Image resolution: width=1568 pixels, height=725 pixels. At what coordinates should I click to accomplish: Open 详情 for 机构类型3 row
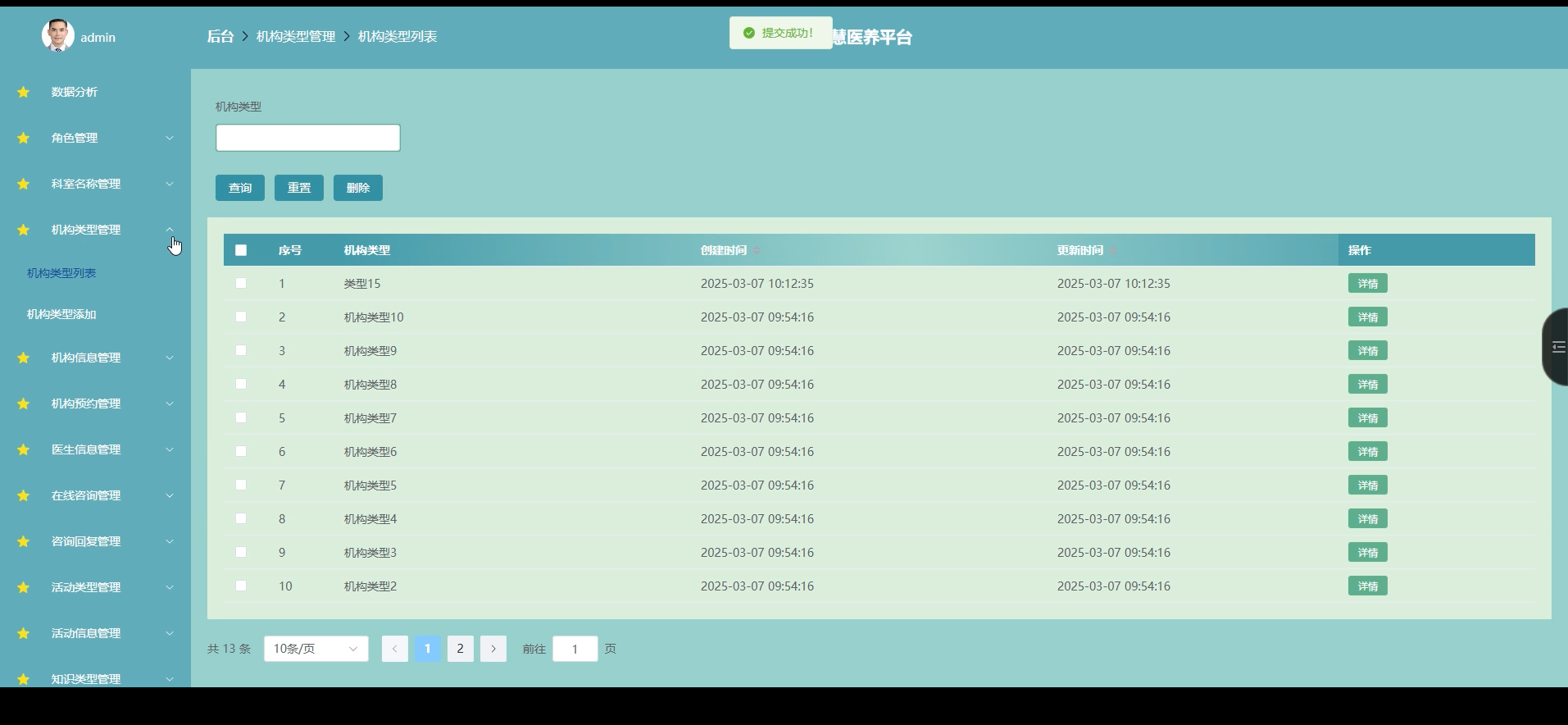(x=1367, y=552)
